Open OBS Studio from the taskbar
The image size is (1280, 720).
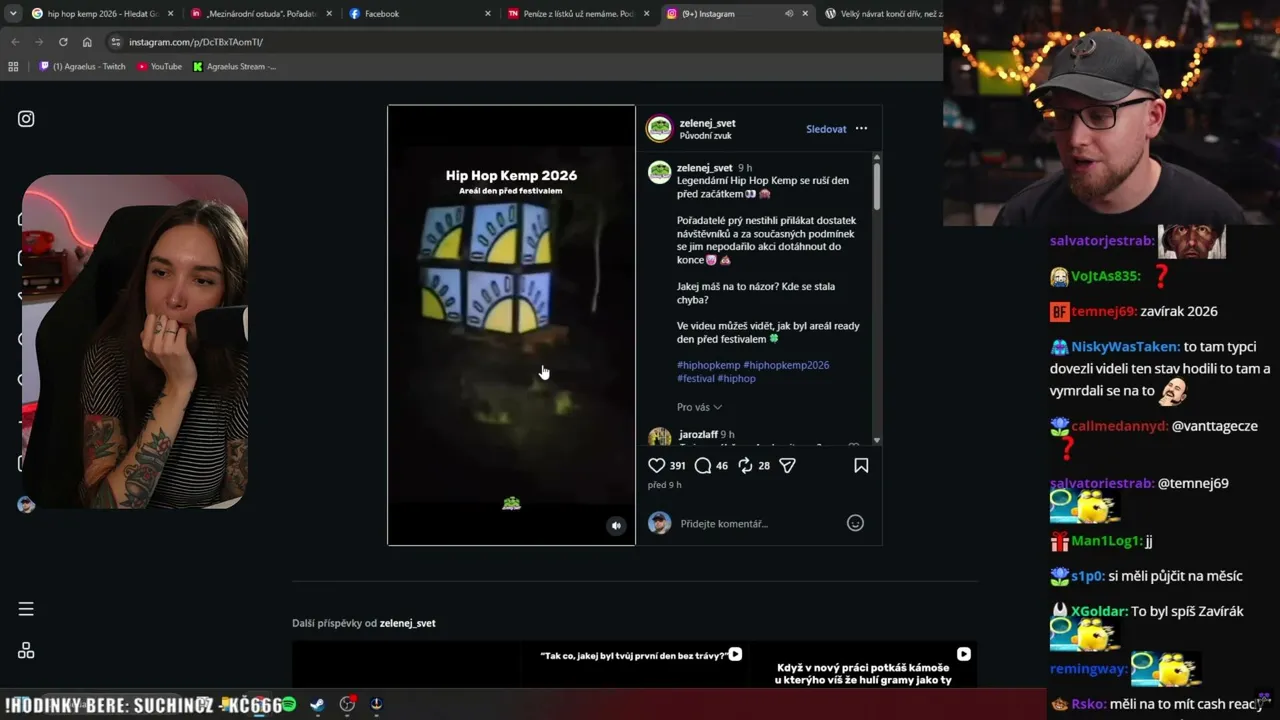click(x=347, y=704)
